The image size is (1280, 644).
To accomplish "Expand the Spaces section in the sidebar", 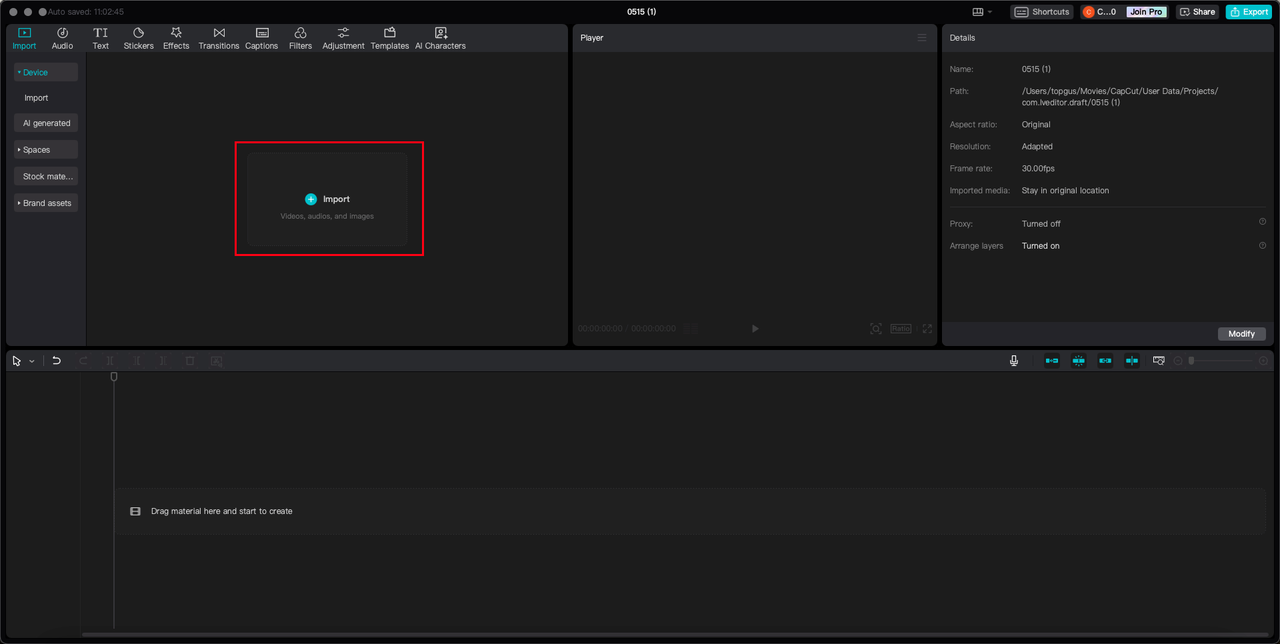I will (46, 149).
